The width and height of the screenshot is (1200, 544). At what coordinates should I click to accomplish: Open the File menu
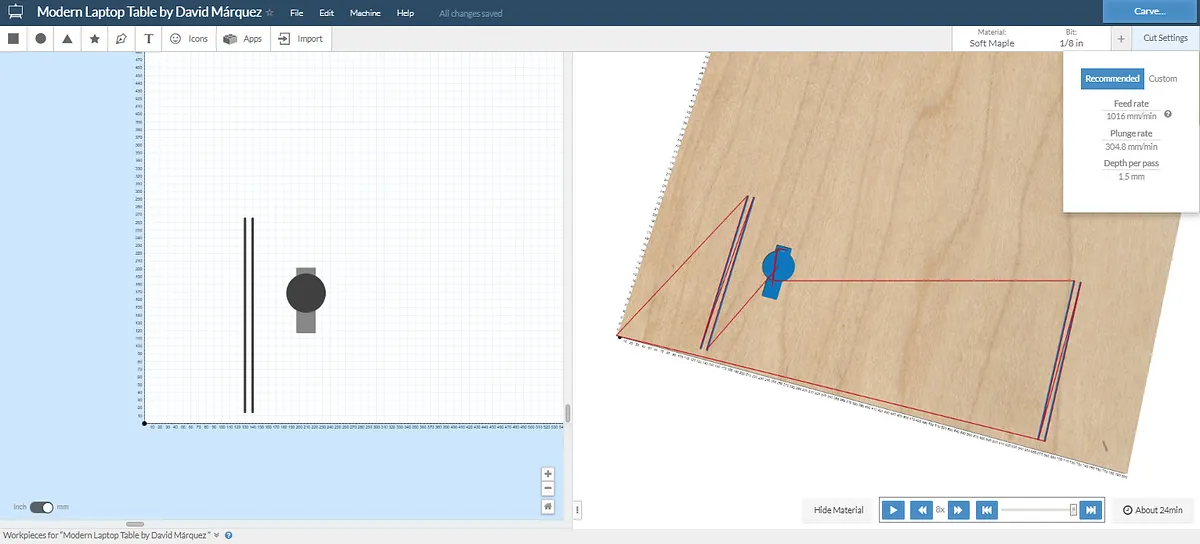point(296,13)
